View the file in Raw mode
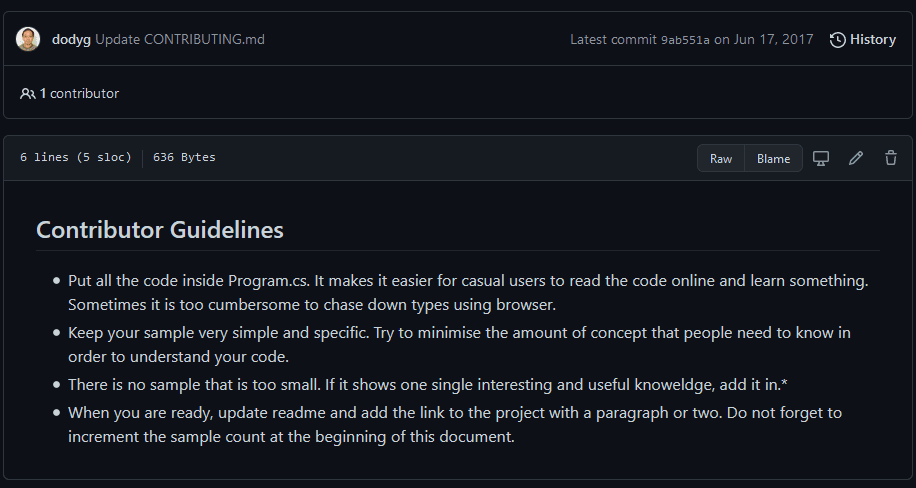 (721, 158)
